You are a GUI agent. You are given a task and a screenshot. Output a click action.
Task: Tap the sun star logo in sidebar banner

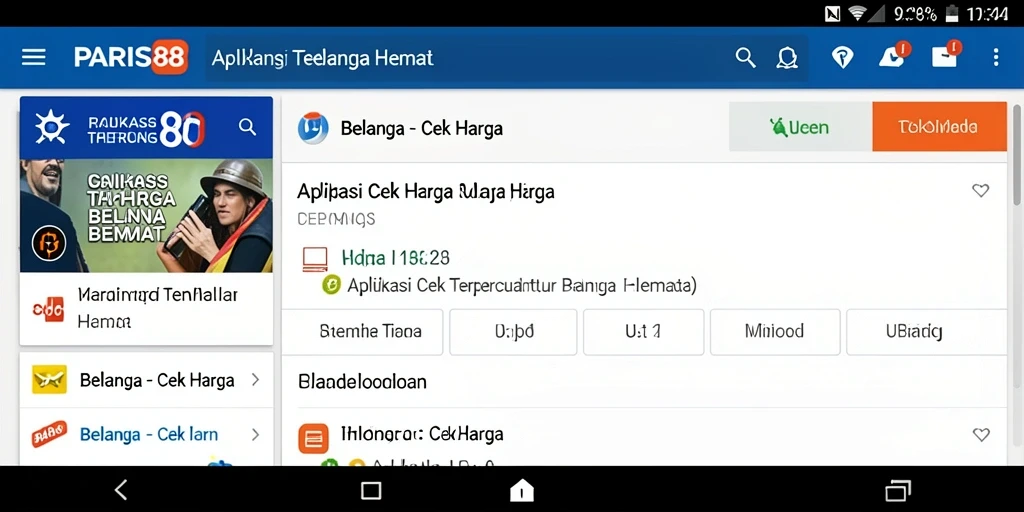(x=52, y=127)
